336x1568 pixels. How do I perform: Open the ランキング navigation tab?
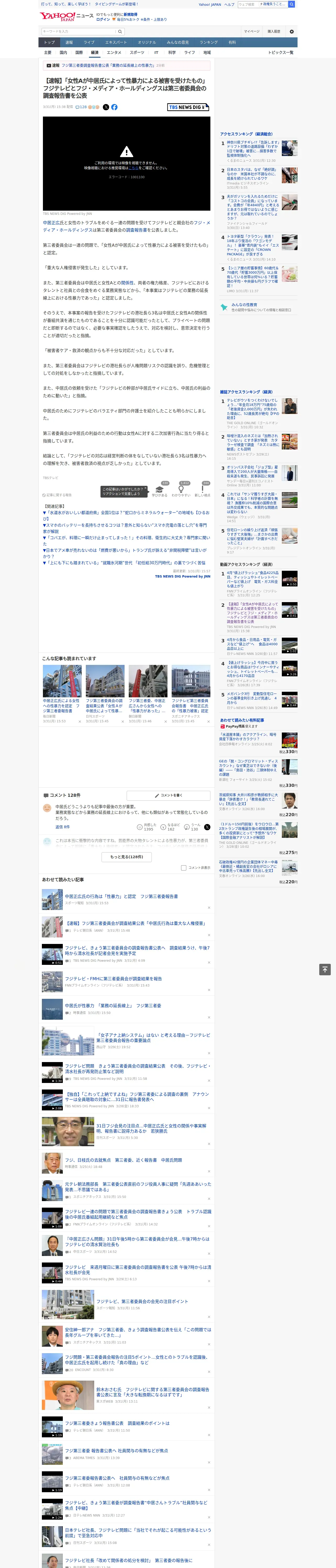coord(209,43)
